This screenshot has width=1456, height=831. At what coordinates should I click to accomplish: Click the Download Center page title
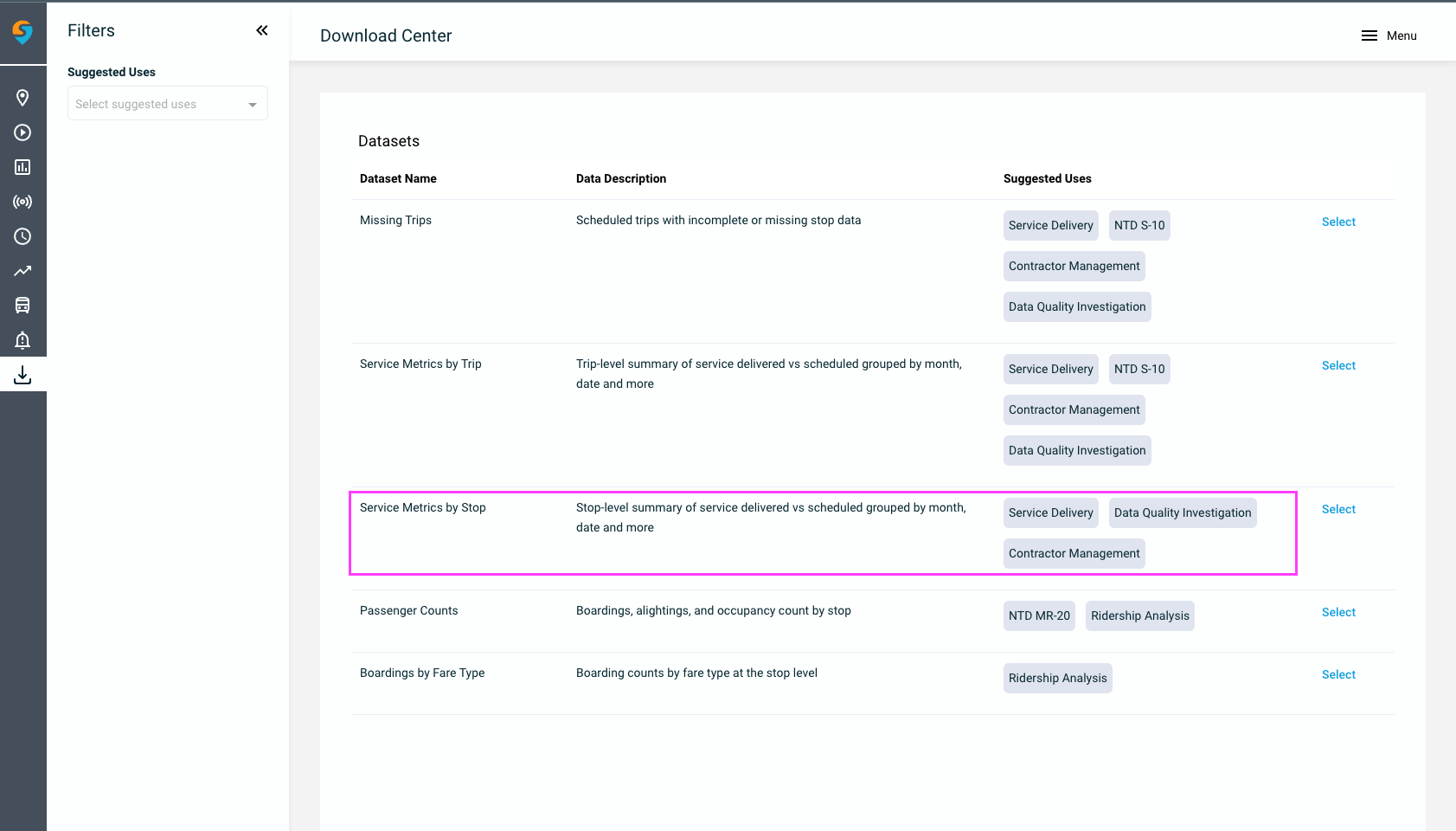click(x=386, y=35)
